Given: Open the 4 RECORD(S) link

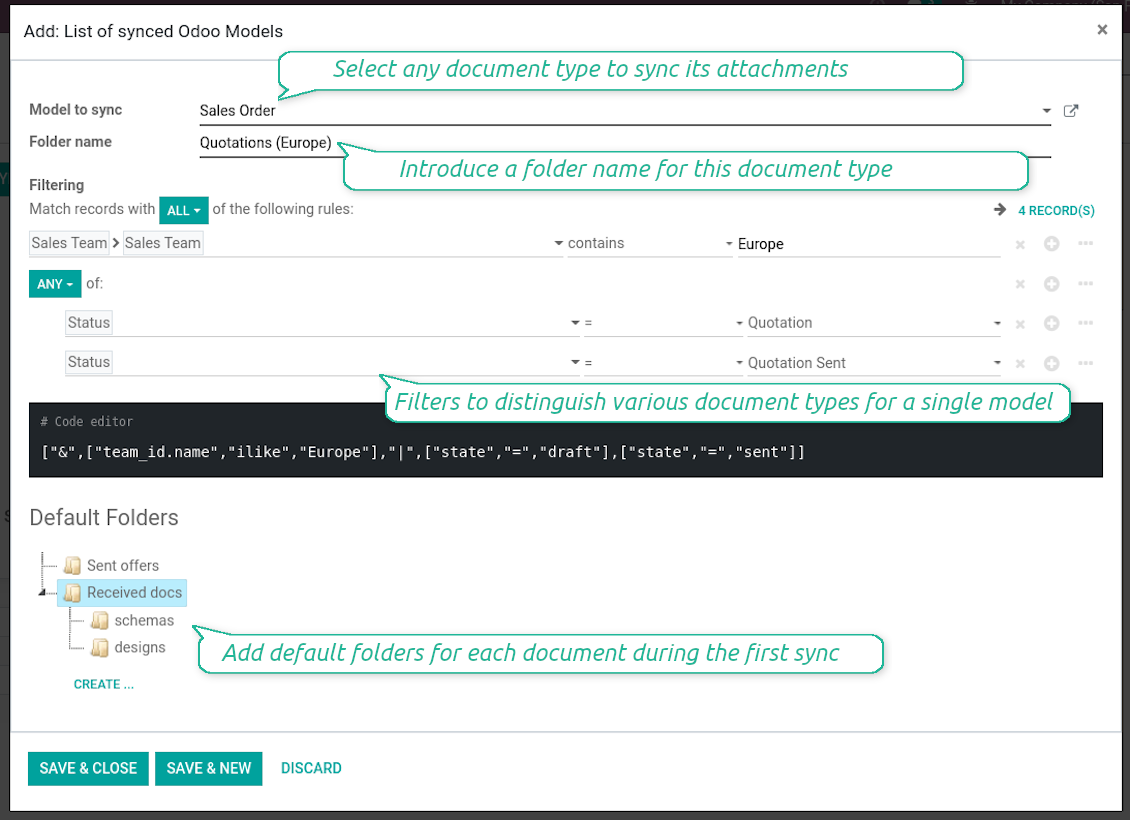Looking at the screenshot, I should 1056,210.
